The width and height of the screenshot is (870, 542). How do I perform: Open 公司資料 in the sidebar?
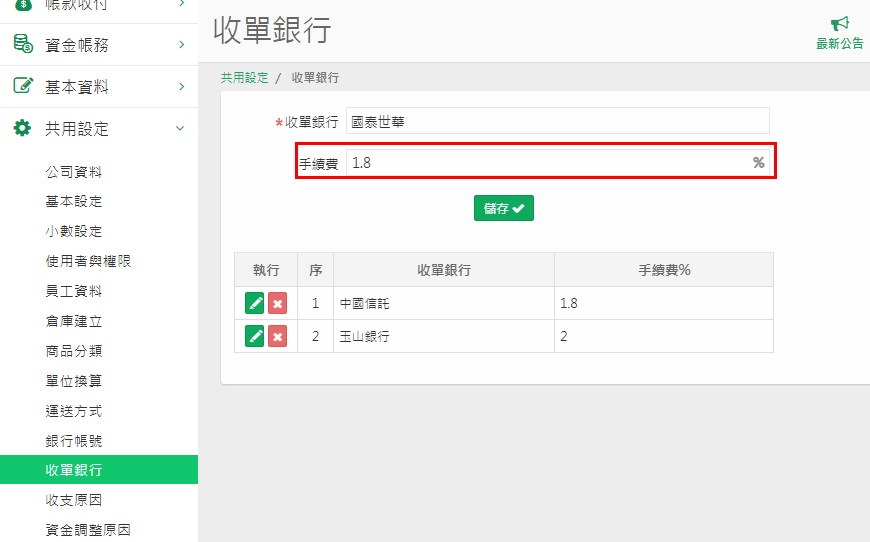click(x=74, y=172)
